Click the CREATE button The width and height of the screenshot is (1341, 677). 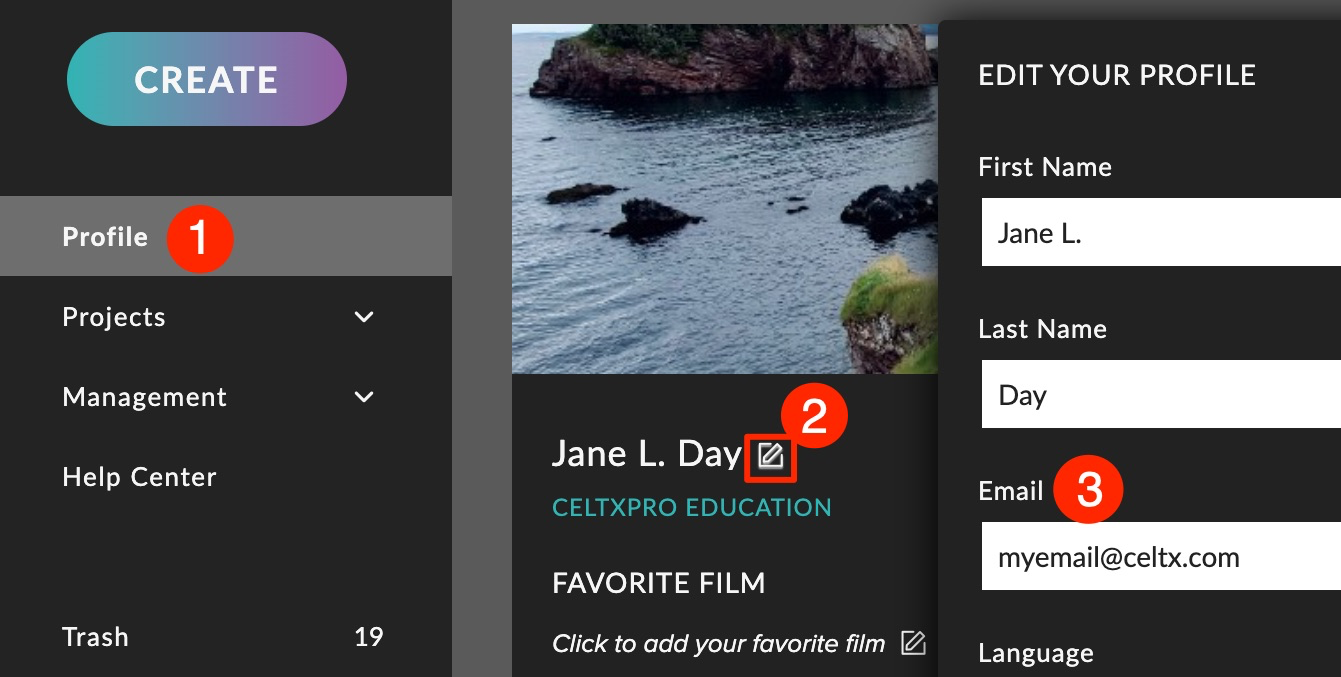pos(207,79)
